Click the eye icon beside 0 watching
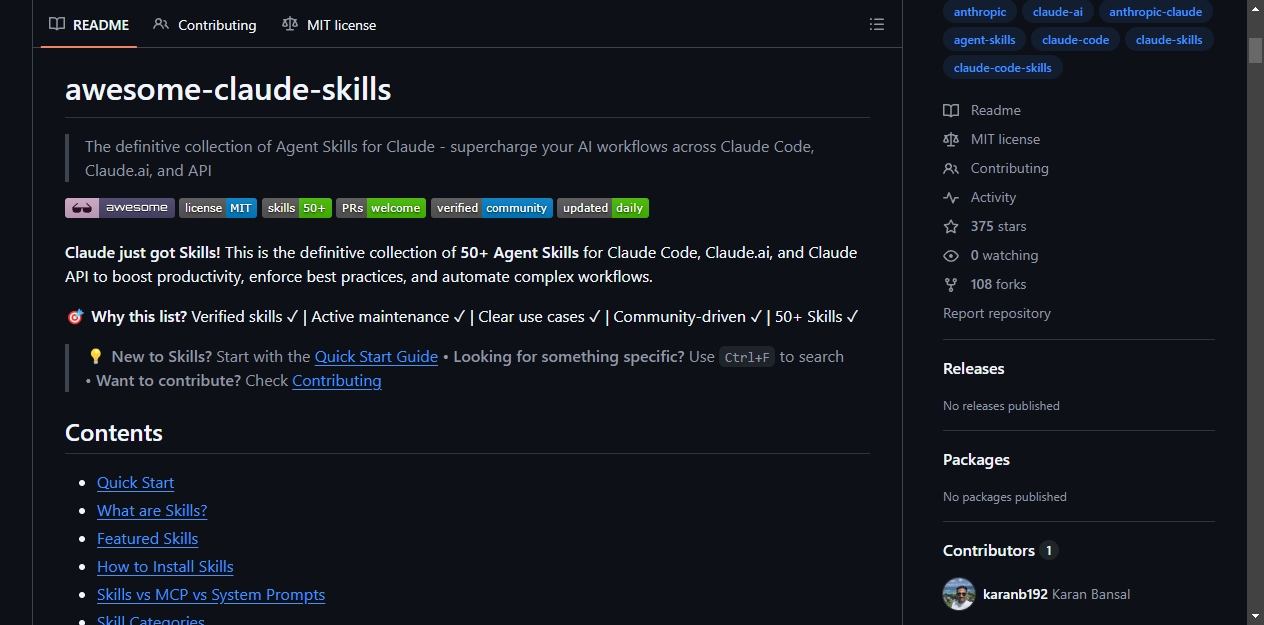This screenshot has height=625, width=1264. click(x=951, y=255)
